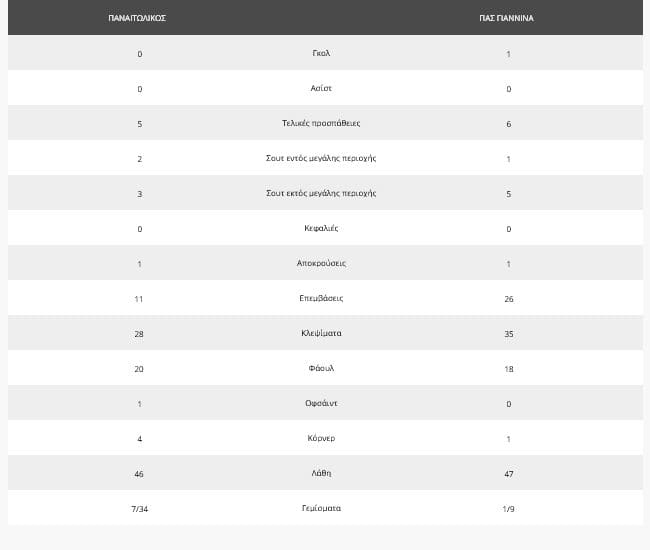The height and width of the screenshot is (550, 650).
Task: Click the Κλεψίματα stat label
Action: 321,333
